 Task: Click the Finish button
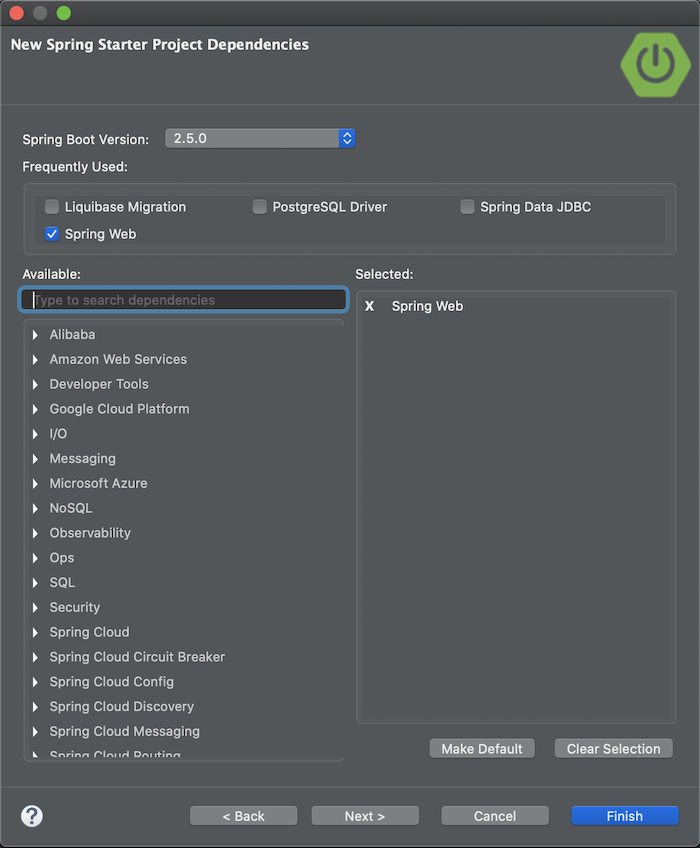click(624, 815)
